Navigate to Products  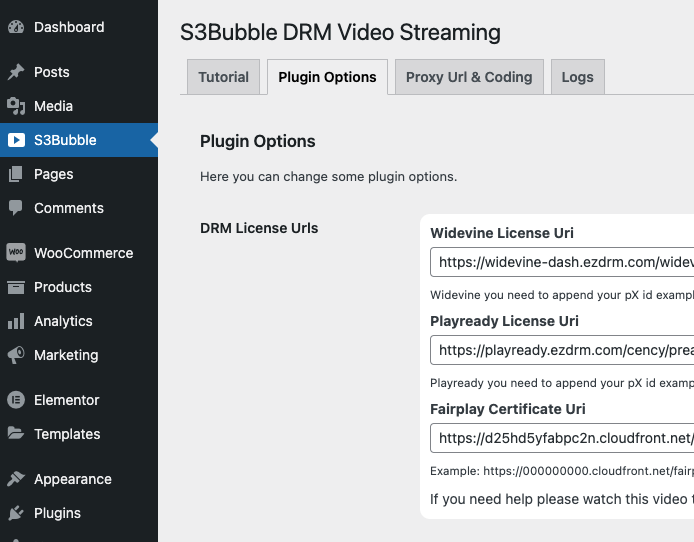[79, 287]
